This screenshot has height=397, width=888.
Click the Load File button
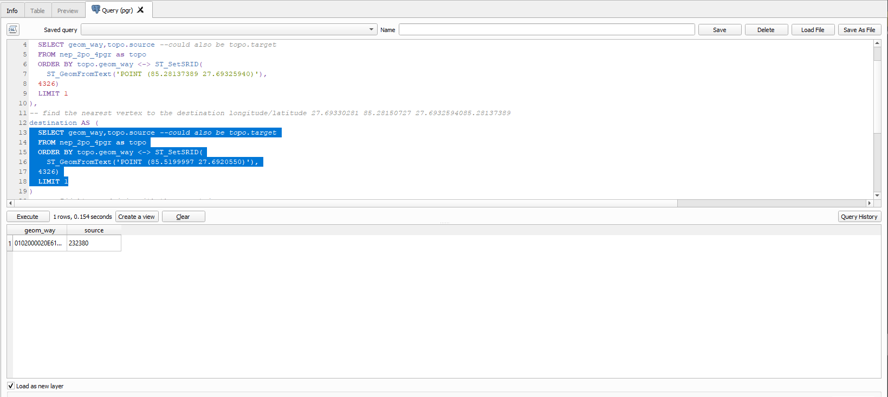point(813,29)
